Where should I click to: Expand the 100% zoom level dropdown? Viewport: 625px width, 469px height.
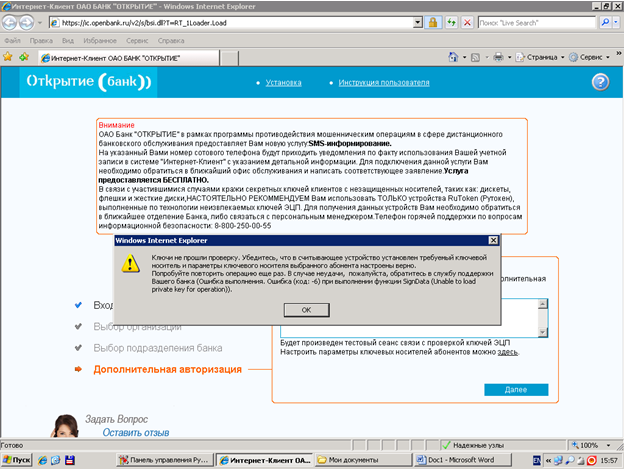click(x=595, y=444)
